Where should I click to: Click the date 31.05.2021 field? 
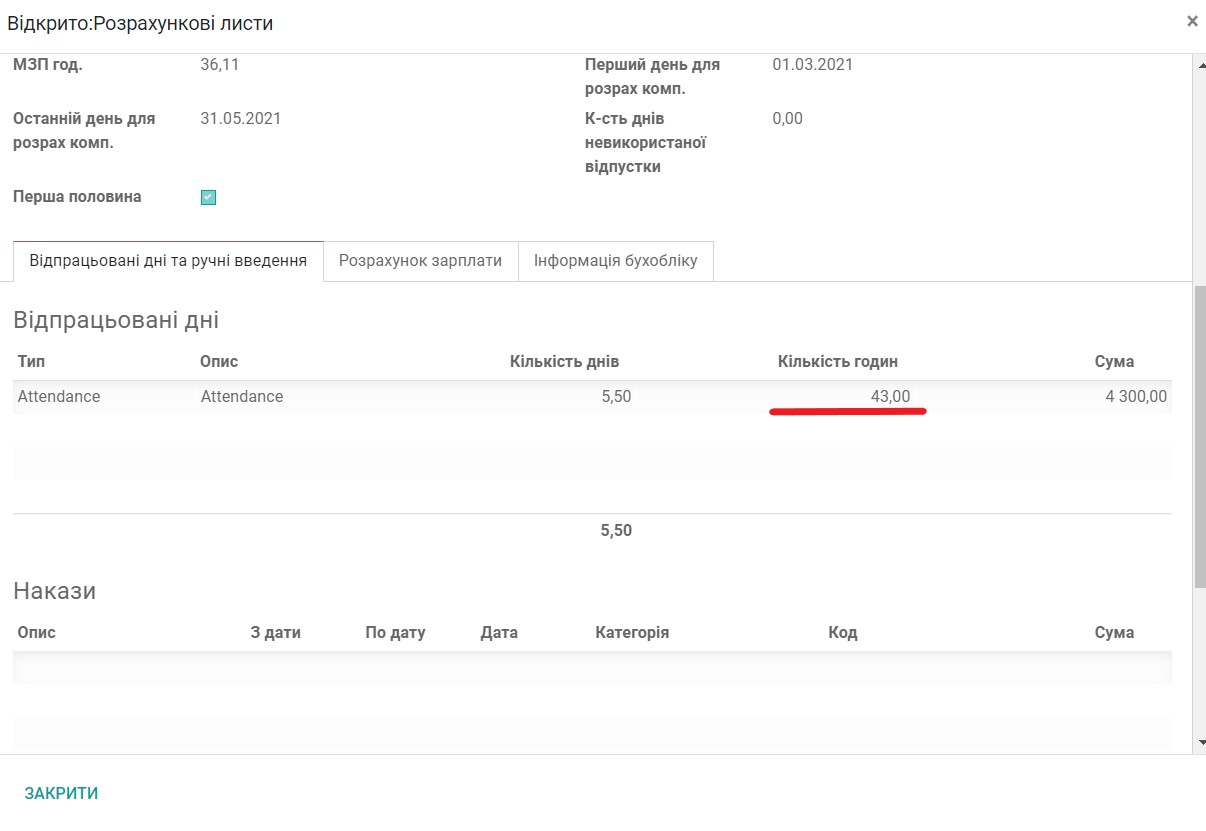pyautogui.click(x=239, y=118)
